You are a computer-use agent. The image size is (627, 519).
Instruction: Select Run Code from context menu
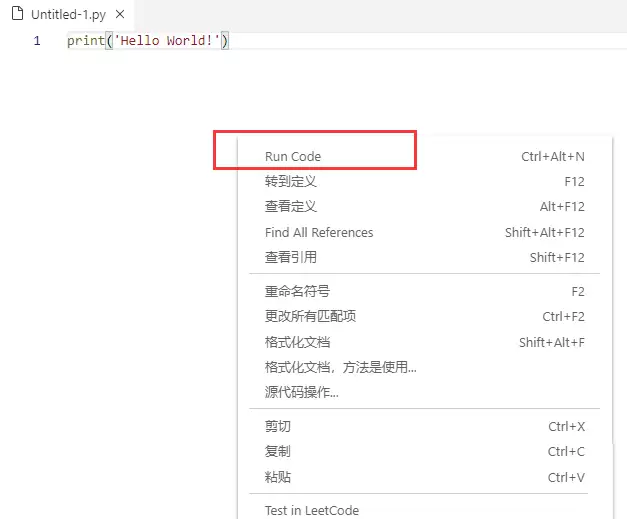[293, 157]
